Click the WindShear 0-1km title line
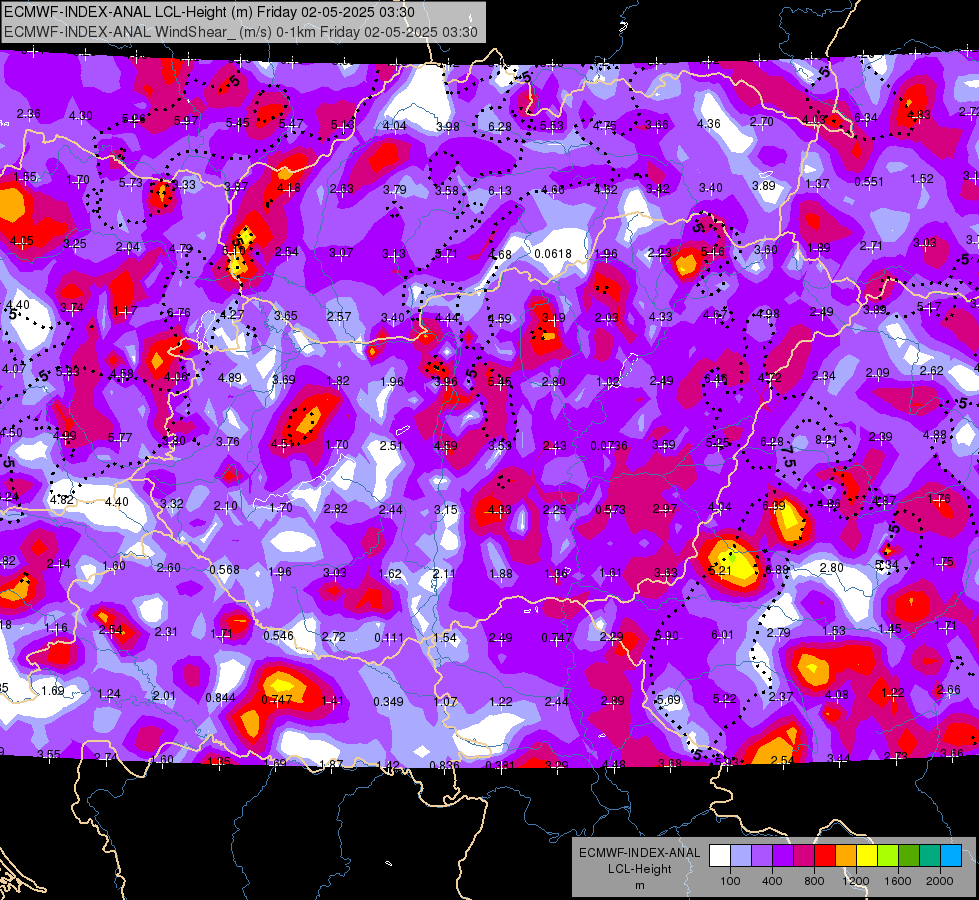 (241, 32)
